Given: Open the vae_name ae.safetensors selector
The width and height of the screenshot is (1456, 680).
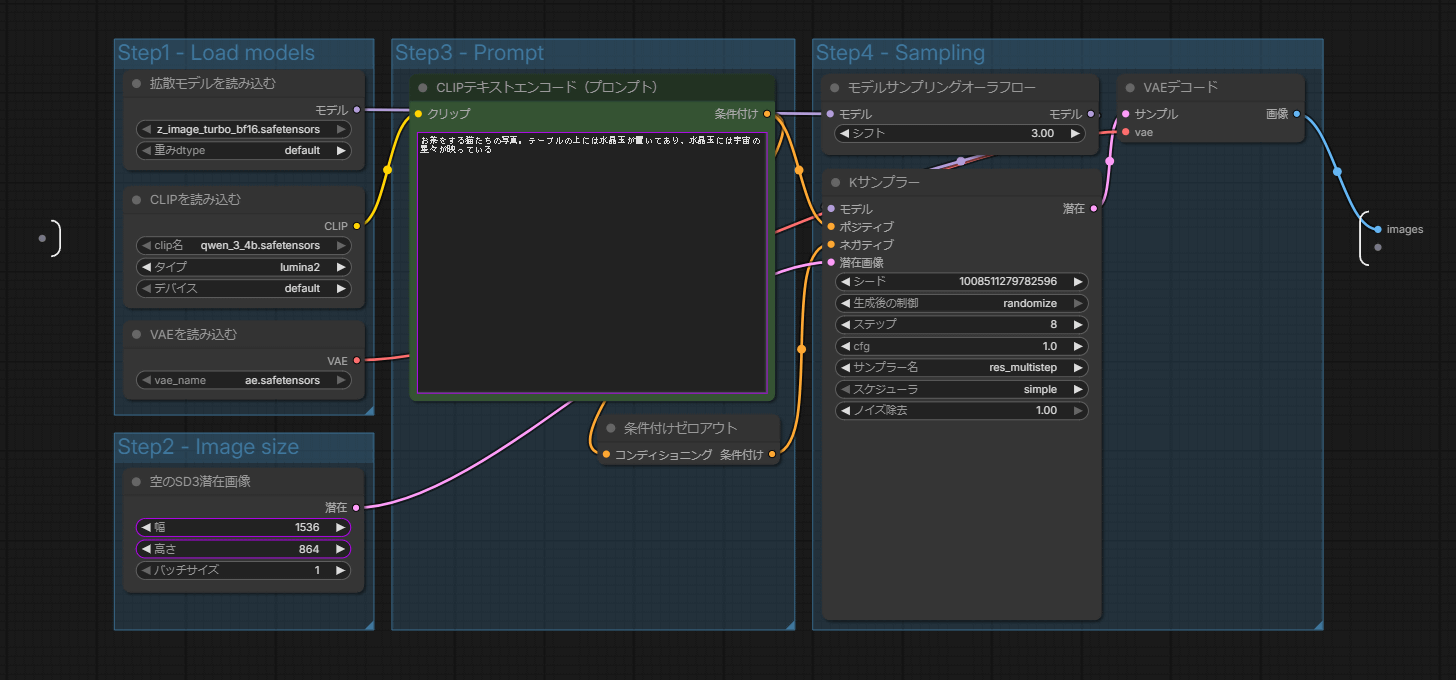Looking at the screenshot, I should click(x=244, y=380).
